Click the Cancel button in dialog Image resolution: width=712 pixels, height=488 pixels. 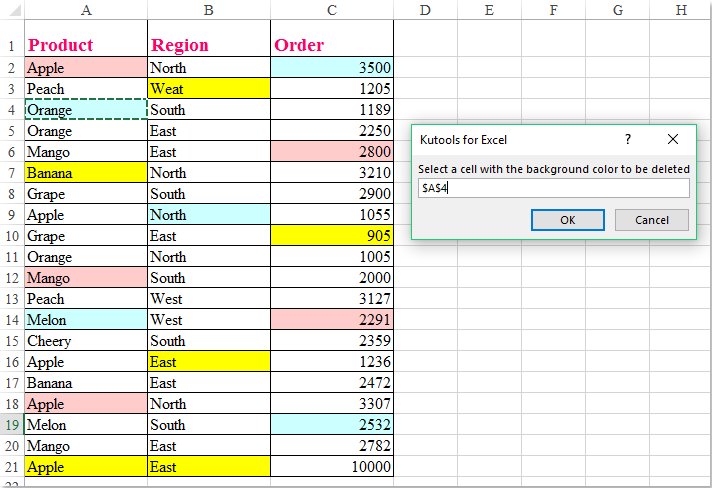tap(651, 220)
